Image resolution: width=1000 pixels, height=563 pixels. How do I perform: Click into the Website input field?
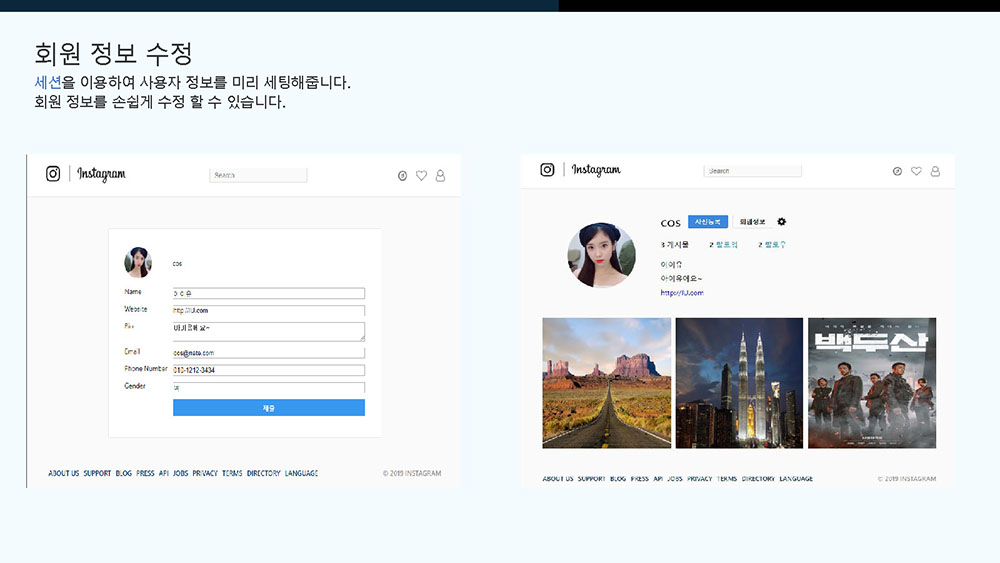[x=268, y=311]
